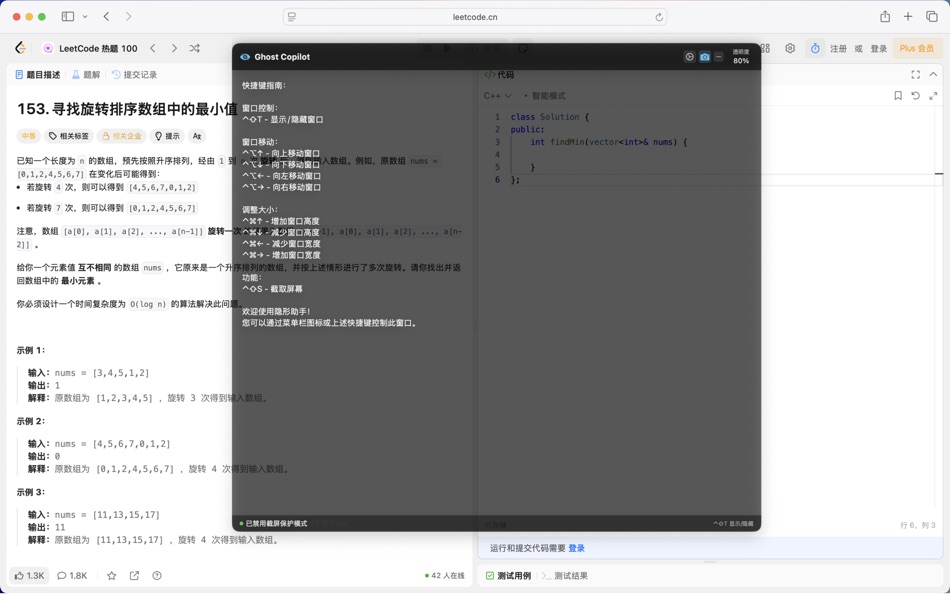
Task: Open the Safari sidebar dropdown chevron
Action: 85,16
